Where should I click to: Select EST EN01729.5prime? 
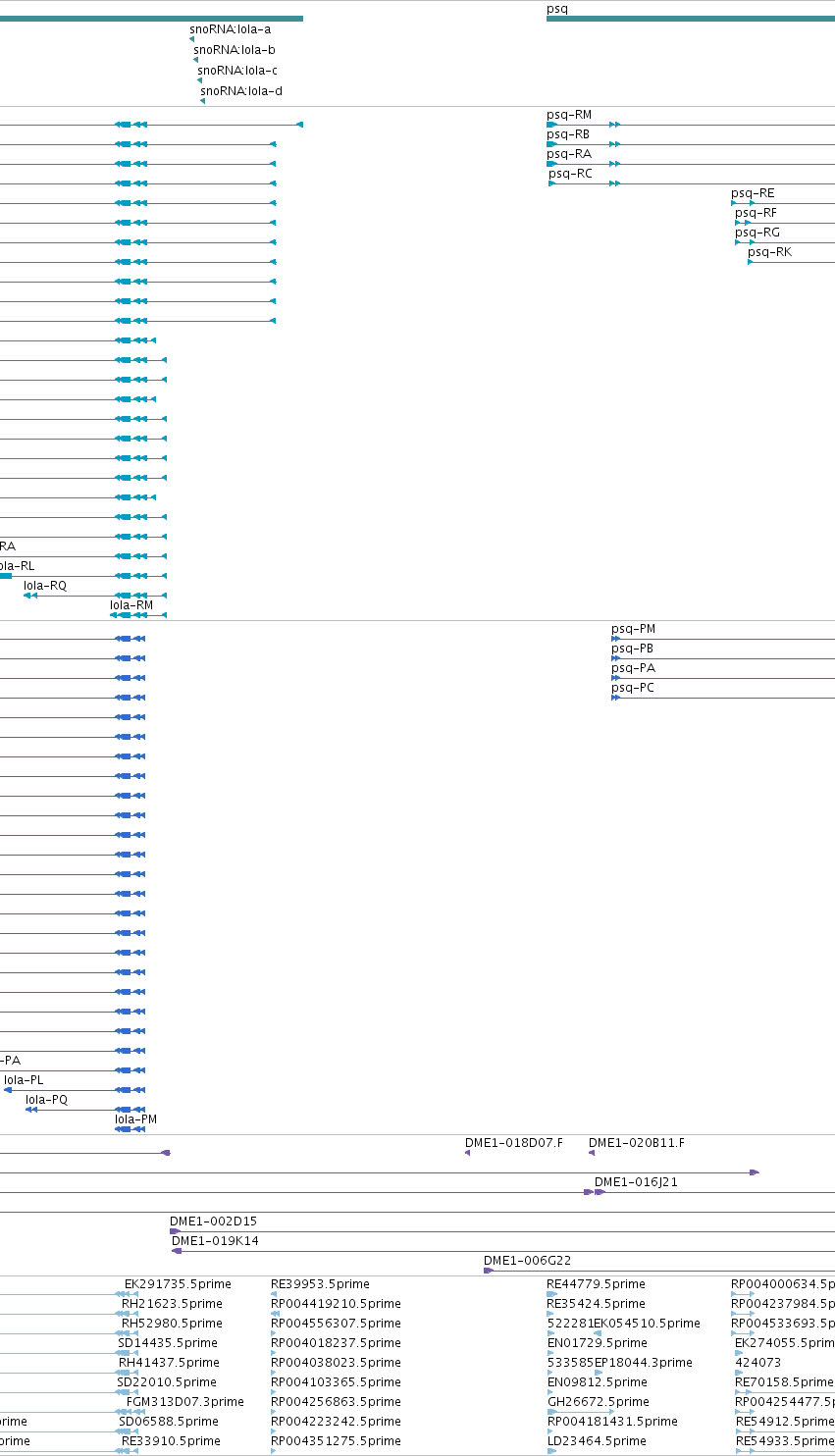pyautogui.click(x=597, y=1343)
